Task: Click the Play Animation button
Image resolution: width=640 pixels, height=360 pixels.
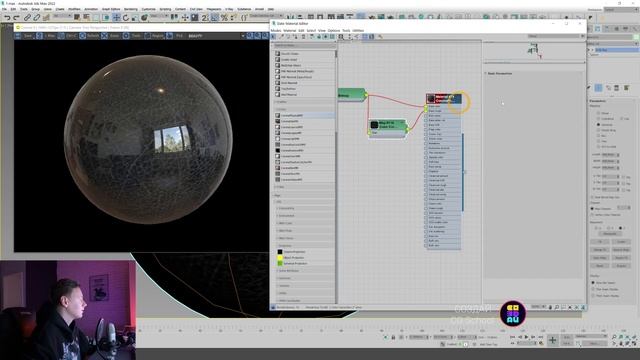Action: [527, 337]
